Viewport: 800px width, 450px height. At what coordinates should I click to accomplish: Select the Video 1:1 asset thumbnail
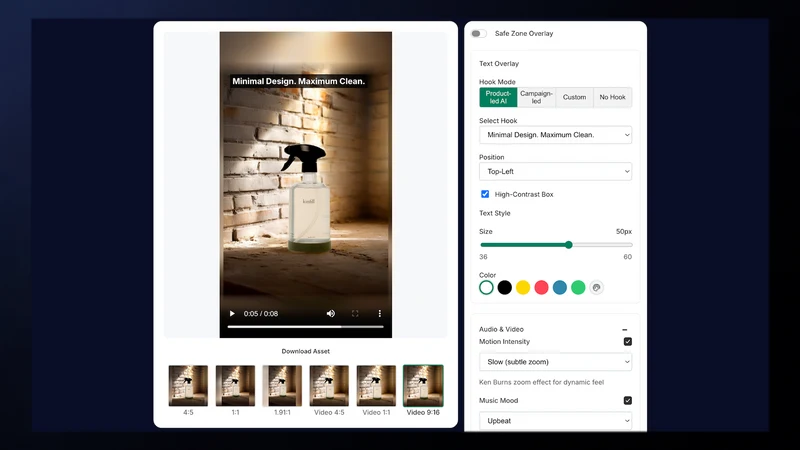tap(376, 386)
